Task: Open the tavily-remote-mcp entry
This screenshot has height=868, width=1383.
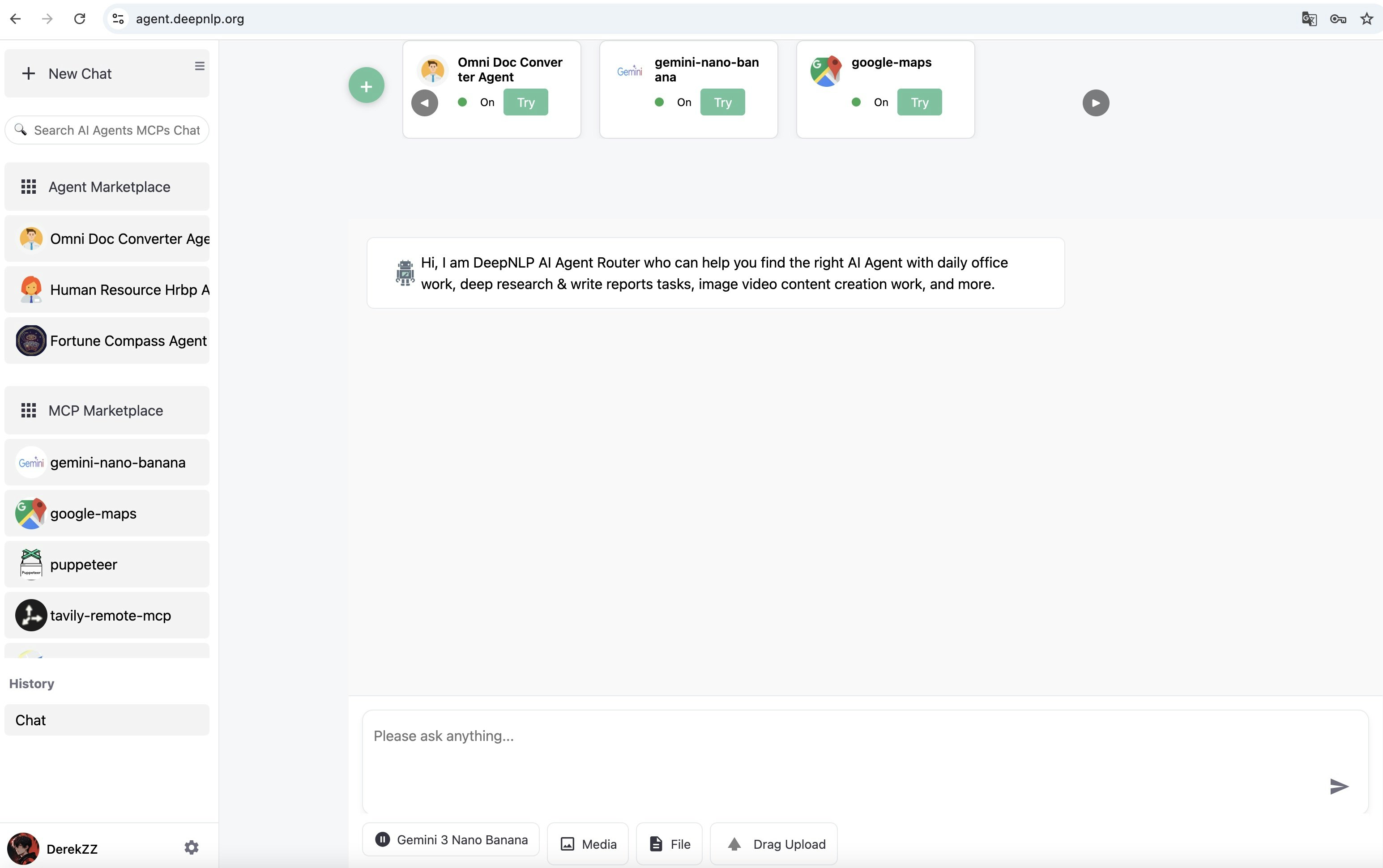Action: tap(107, 615)
